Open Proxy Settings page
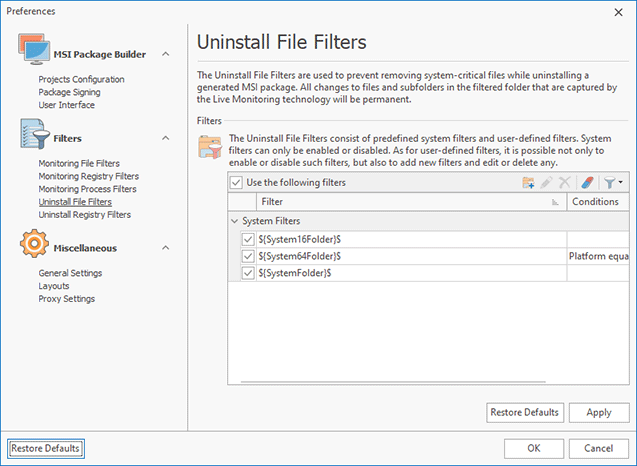This screenshot has width=637, height=466. pos(67,299)
